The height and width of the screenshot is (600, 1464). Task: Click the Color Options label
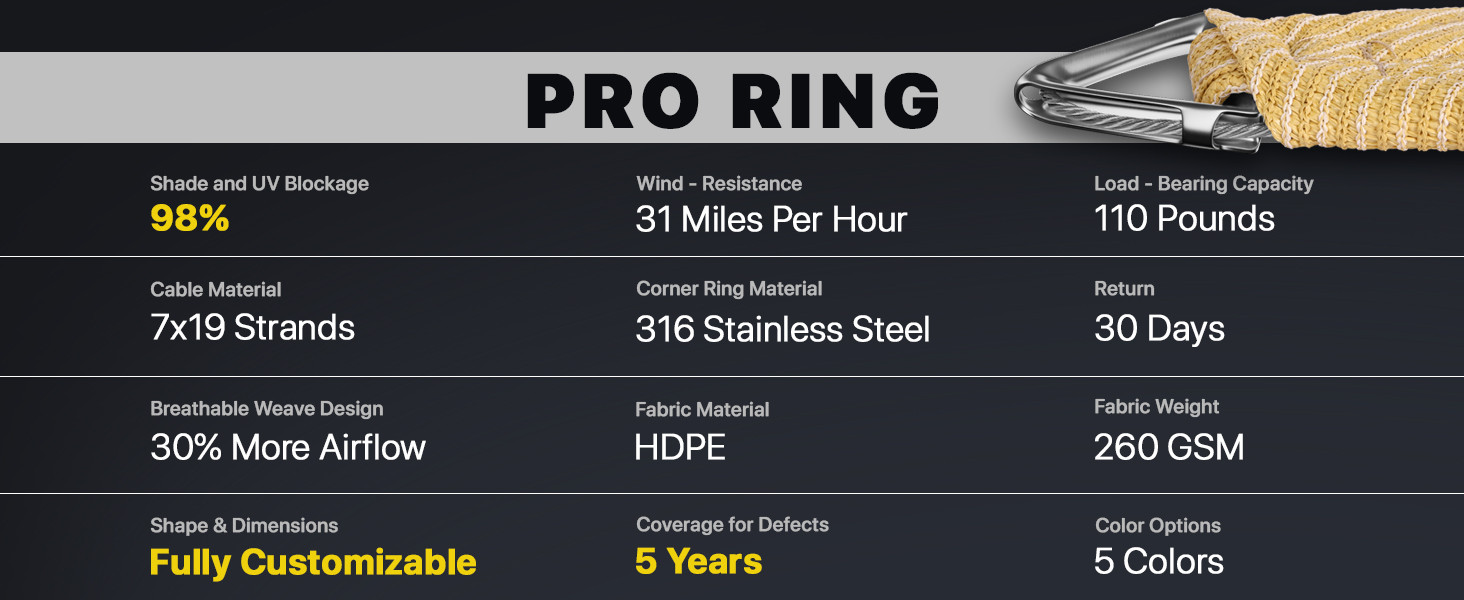coord(1157,526)
